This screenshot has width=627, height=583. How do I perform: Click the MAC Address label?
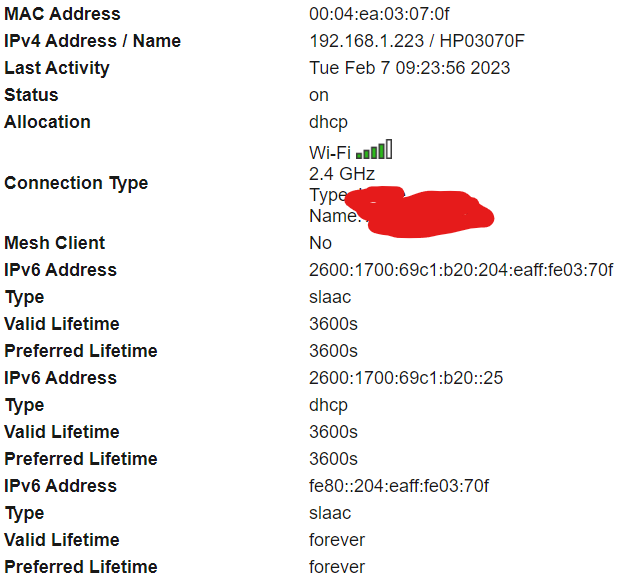[x=62, y=14]
